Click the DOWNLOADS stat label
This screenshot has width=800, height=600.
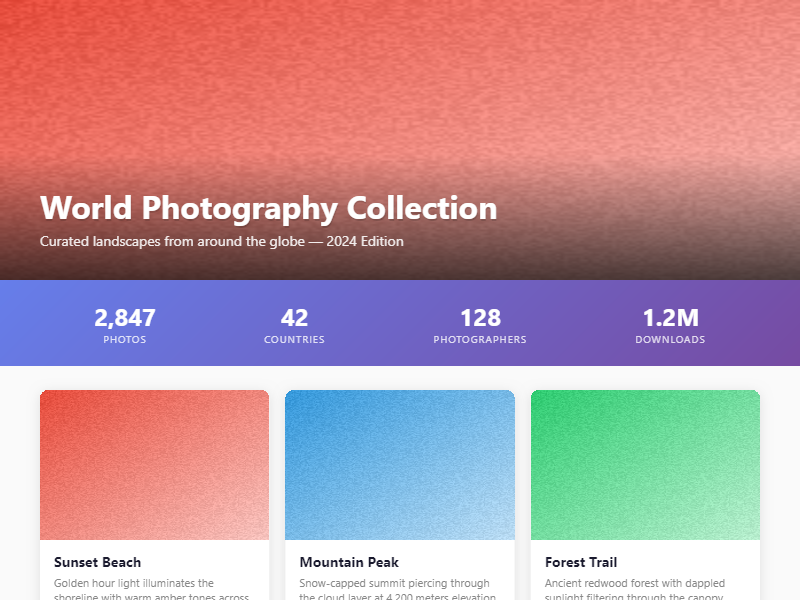(670, 340)
